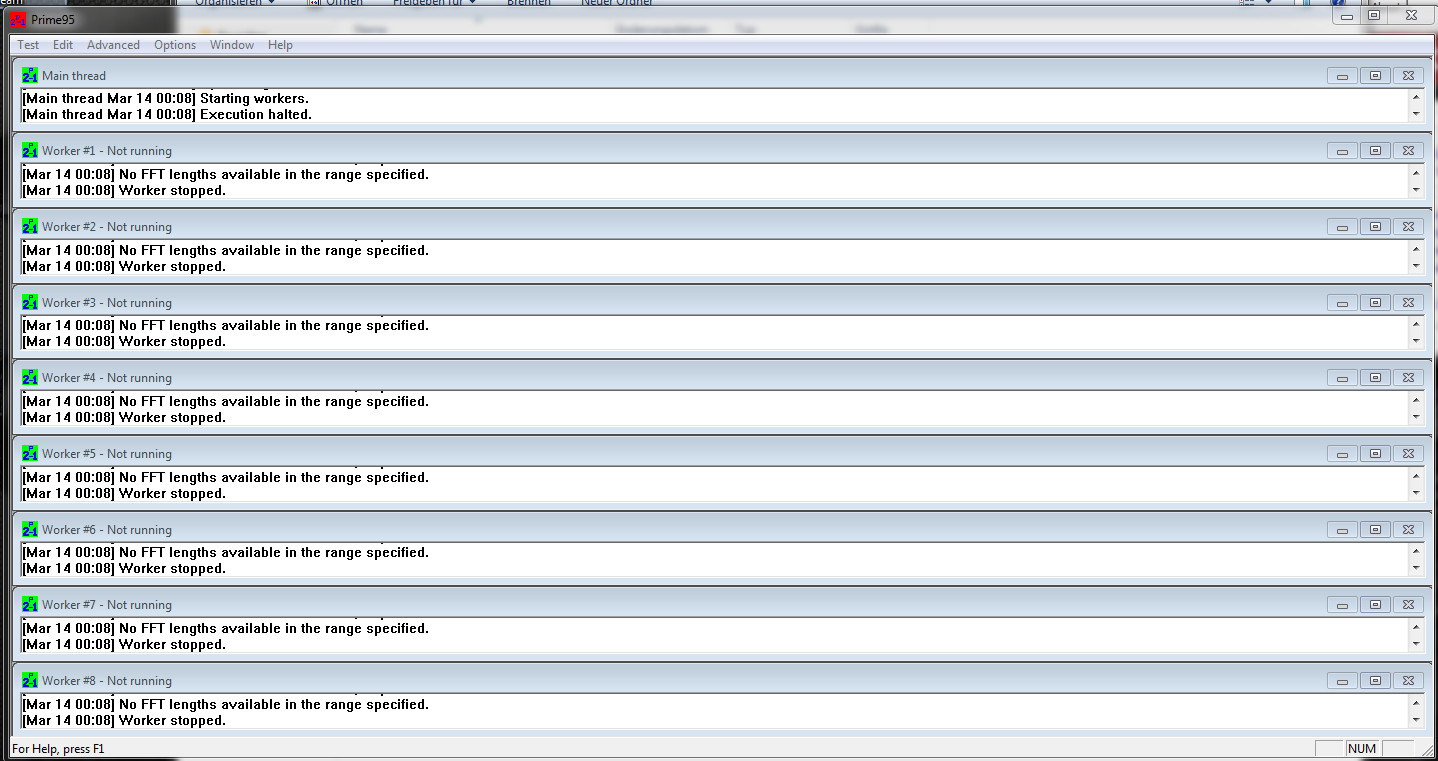
Task: Click the Worker #7 window icon
Action: pyautogui.click(x=30, y=605)
